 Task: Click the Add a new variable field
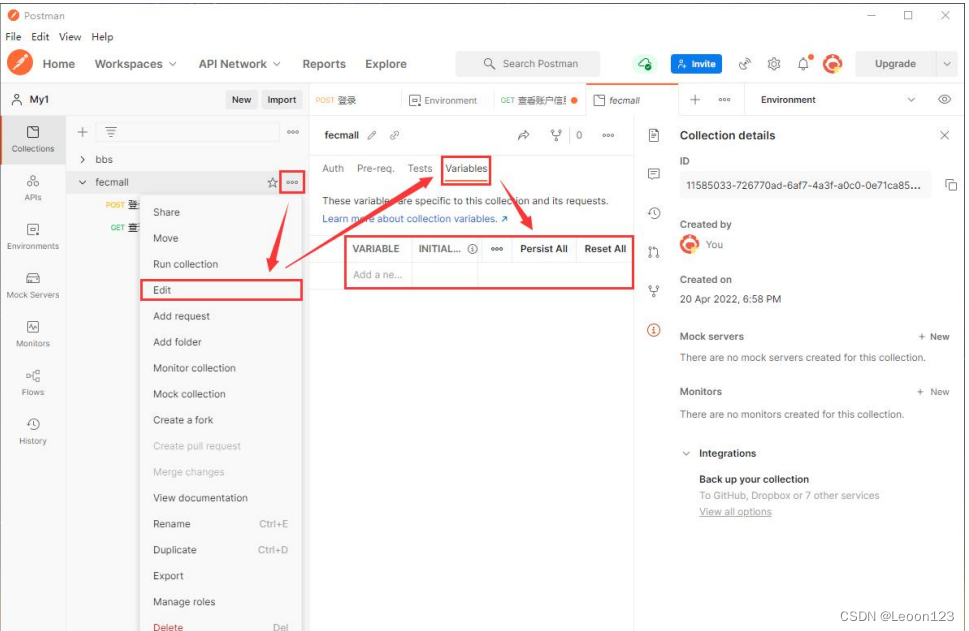tap(378, 274)
